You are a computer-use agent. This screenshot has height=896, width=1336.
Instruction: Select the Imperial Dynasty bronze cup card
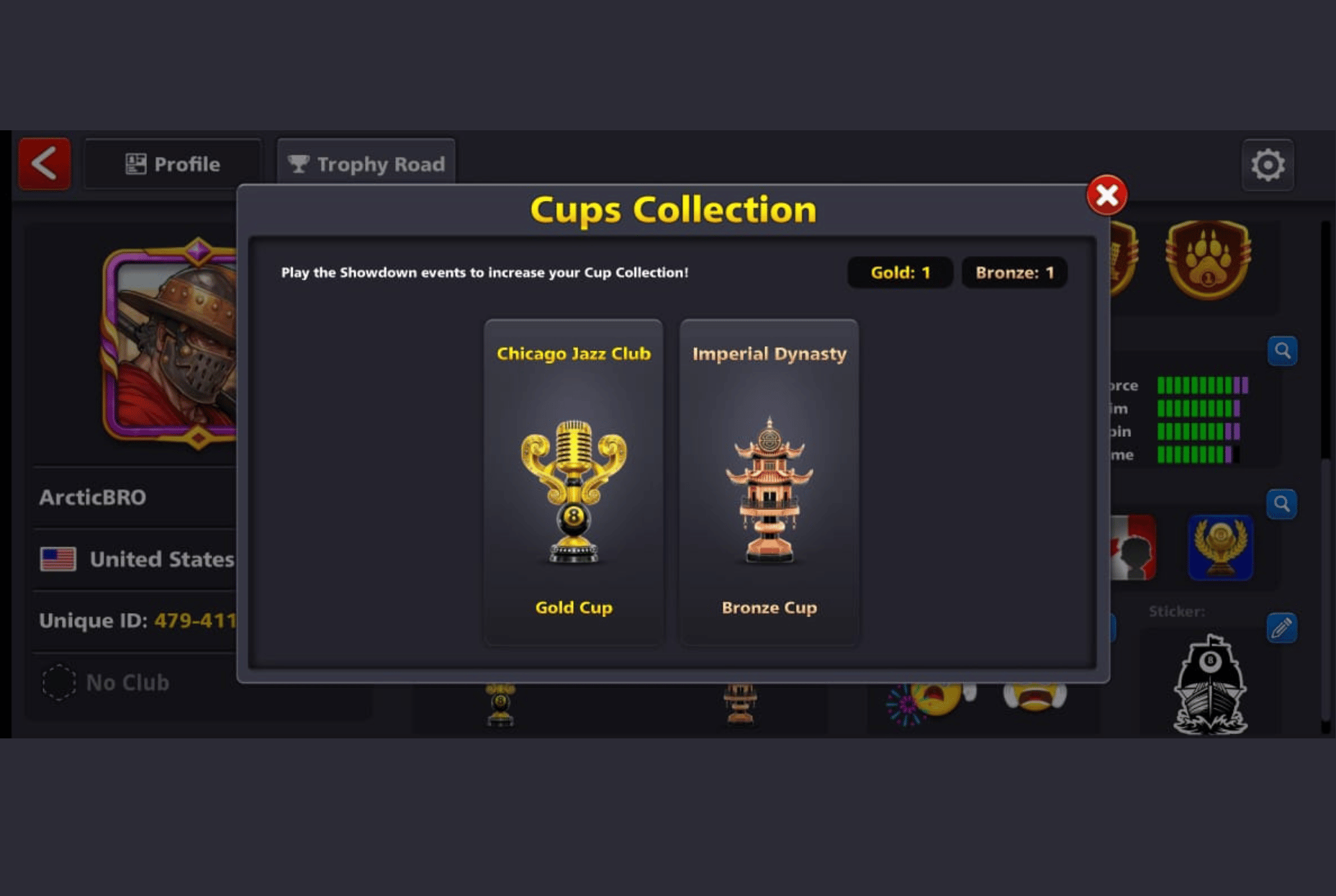769,481
